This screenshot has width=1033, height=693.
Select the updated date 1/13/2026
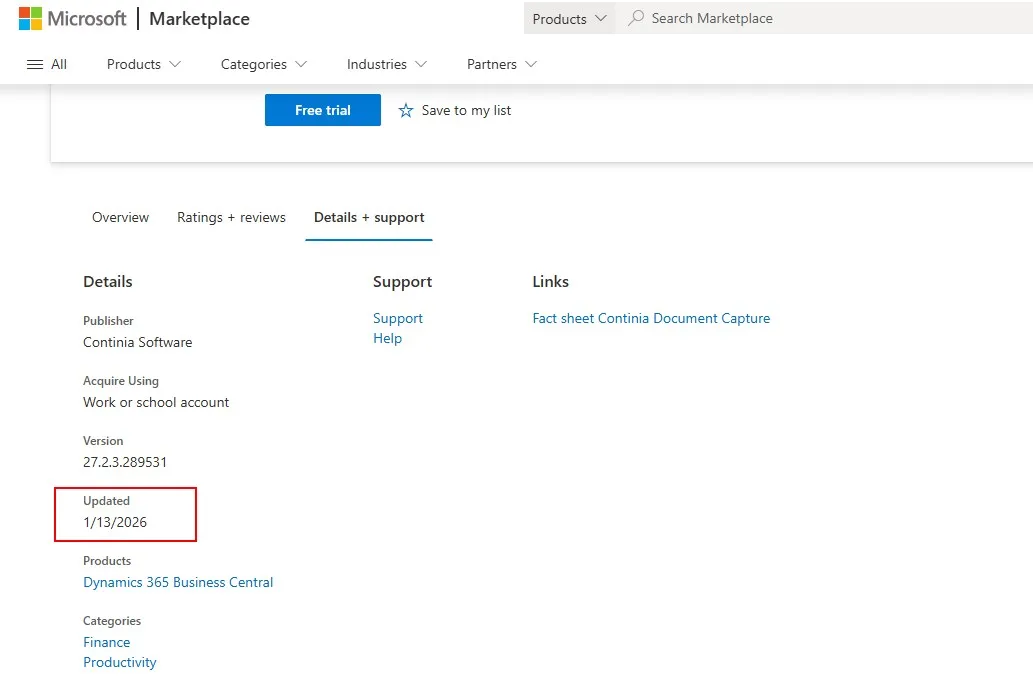click(x=115, y=522)
